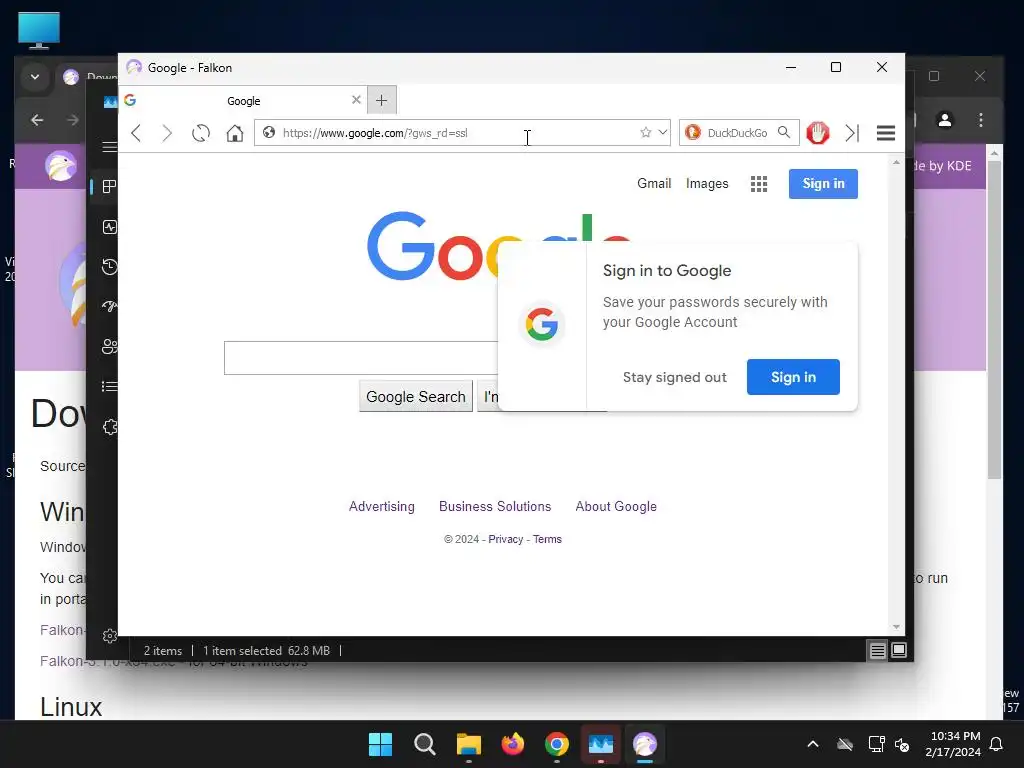The height and width of the screenshot is (768, 1024).
Task: Click the toolbar arrow-to-bar icon
Action: [852, 133]
